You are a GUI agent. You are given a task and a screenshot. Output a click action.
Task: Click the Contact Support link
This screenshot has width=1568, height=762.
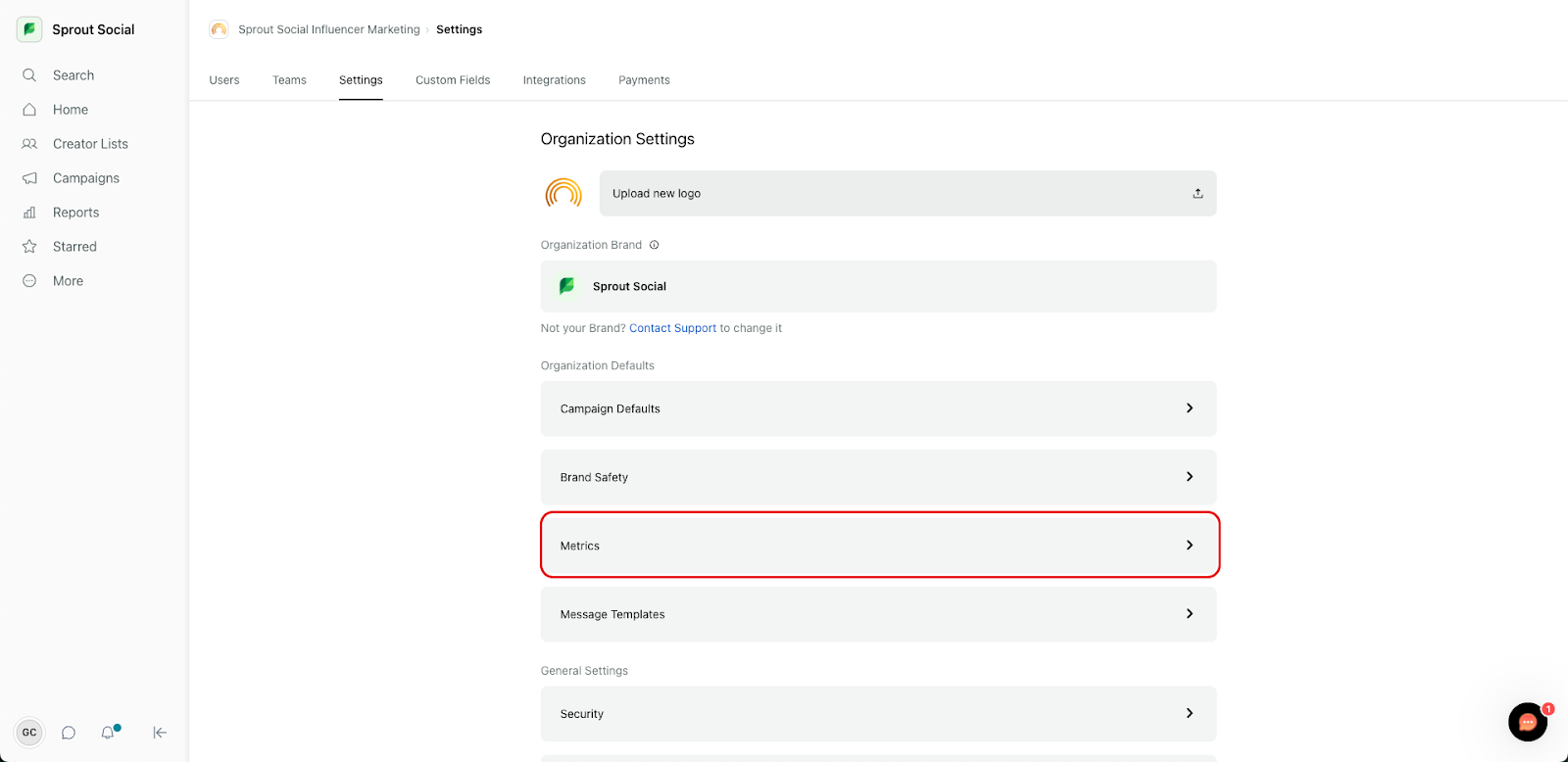click(x=672, y=328)
